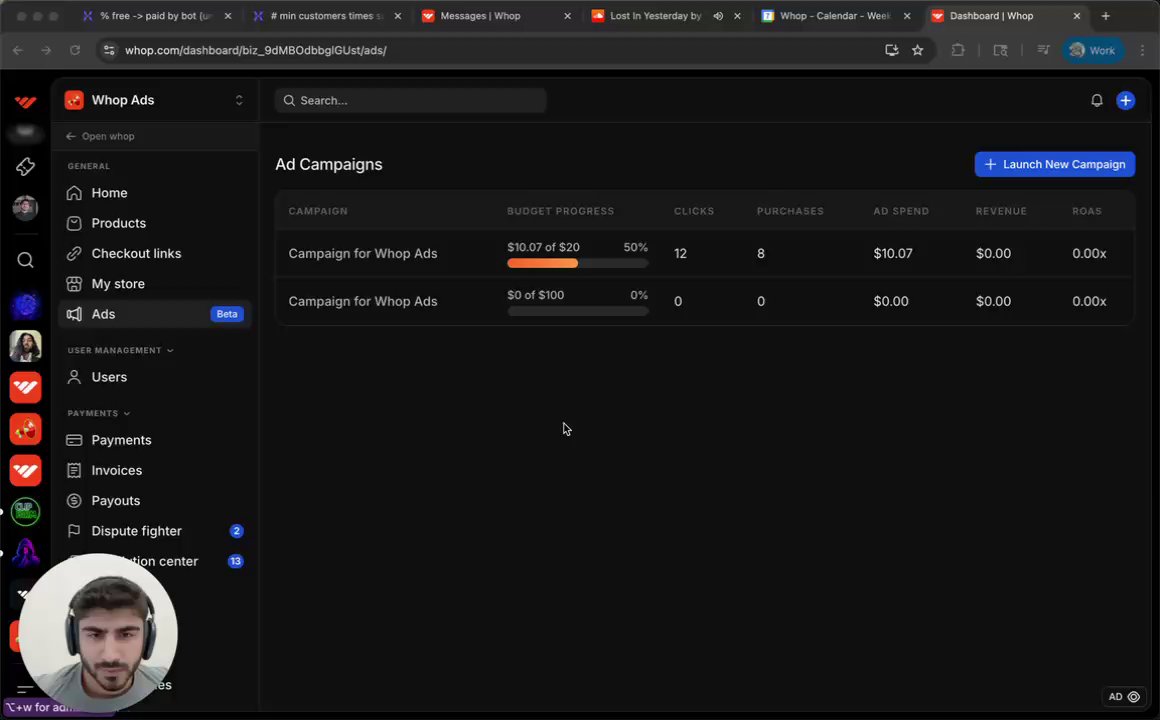
Task: Open the green Clip workspace icon
Action: [x=25, y=511]
